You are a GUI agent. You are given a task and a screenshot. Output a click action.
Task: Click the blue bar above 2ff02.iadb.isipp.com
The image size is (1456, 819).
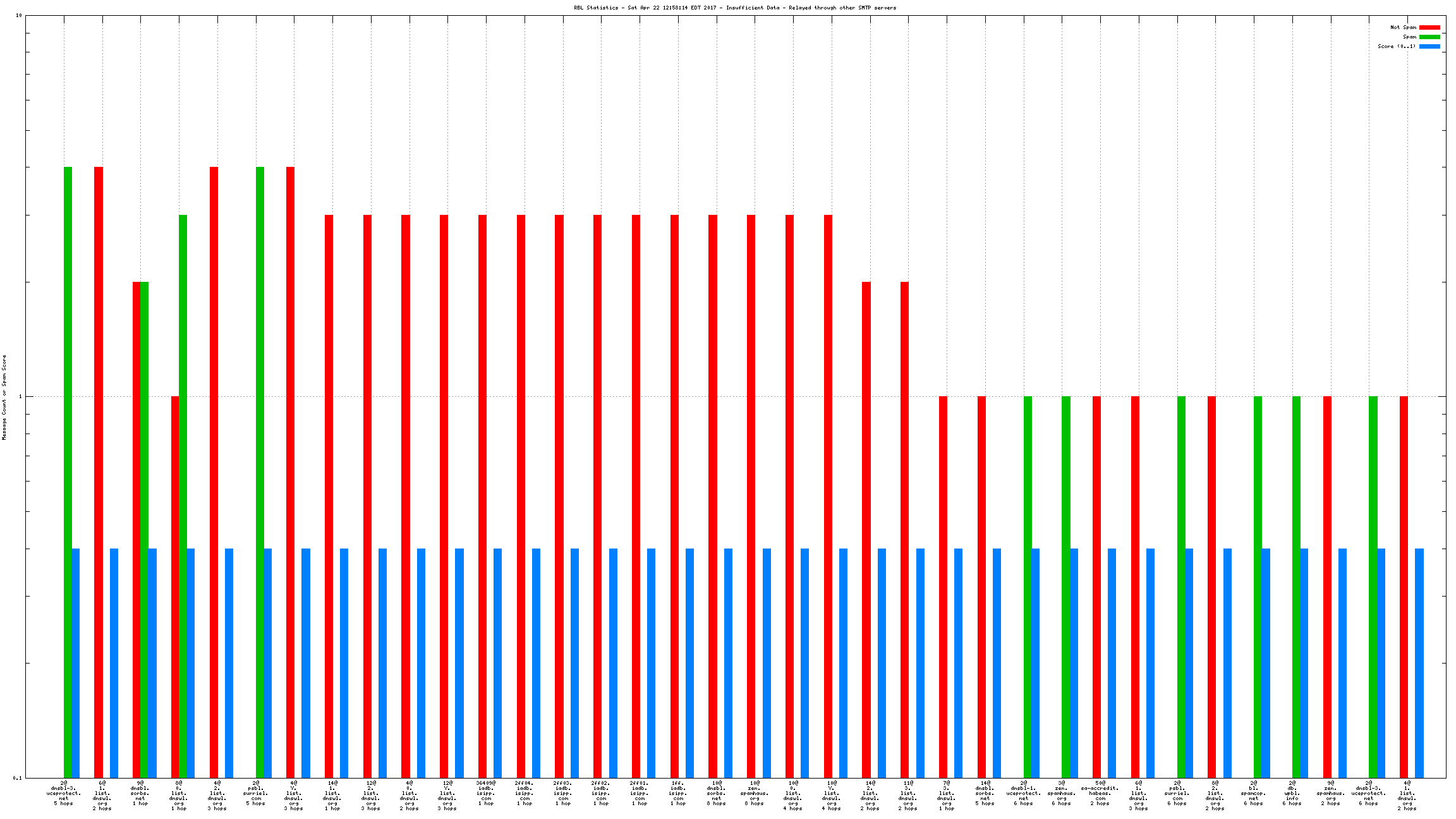613,663
